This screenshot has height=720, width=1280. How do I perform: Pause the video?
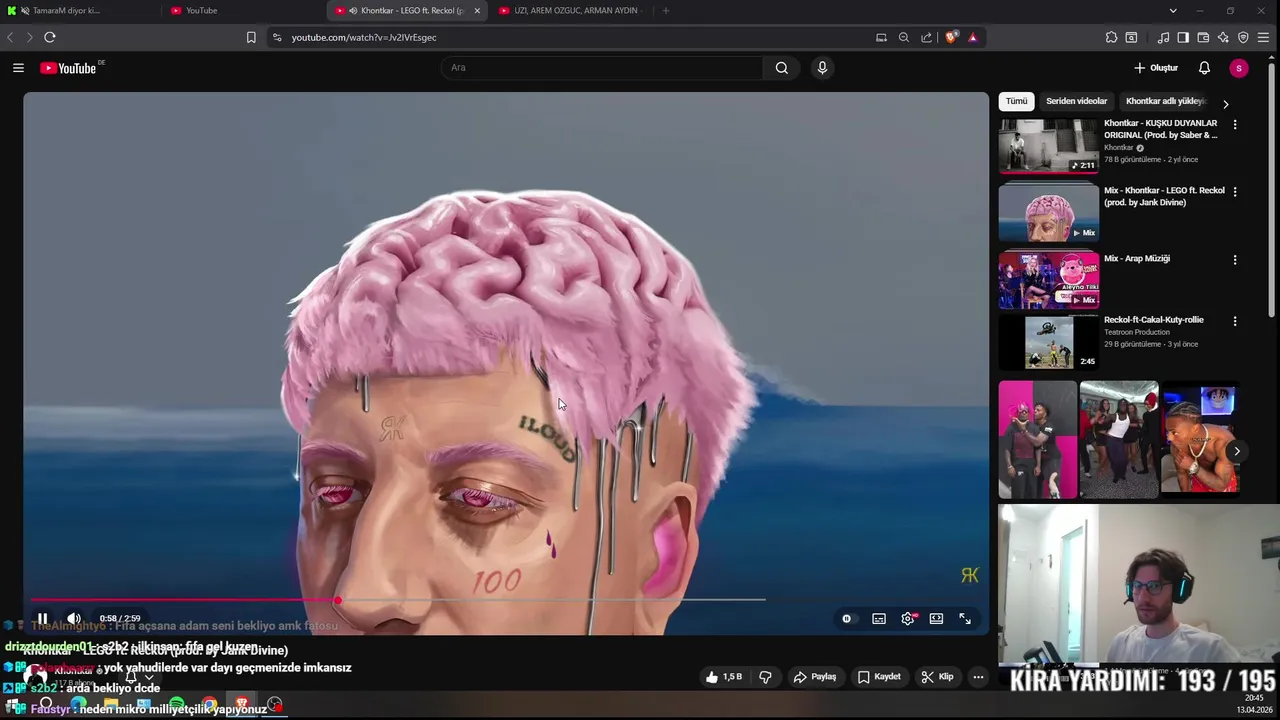pyautogui.click(x=43, y=618)
